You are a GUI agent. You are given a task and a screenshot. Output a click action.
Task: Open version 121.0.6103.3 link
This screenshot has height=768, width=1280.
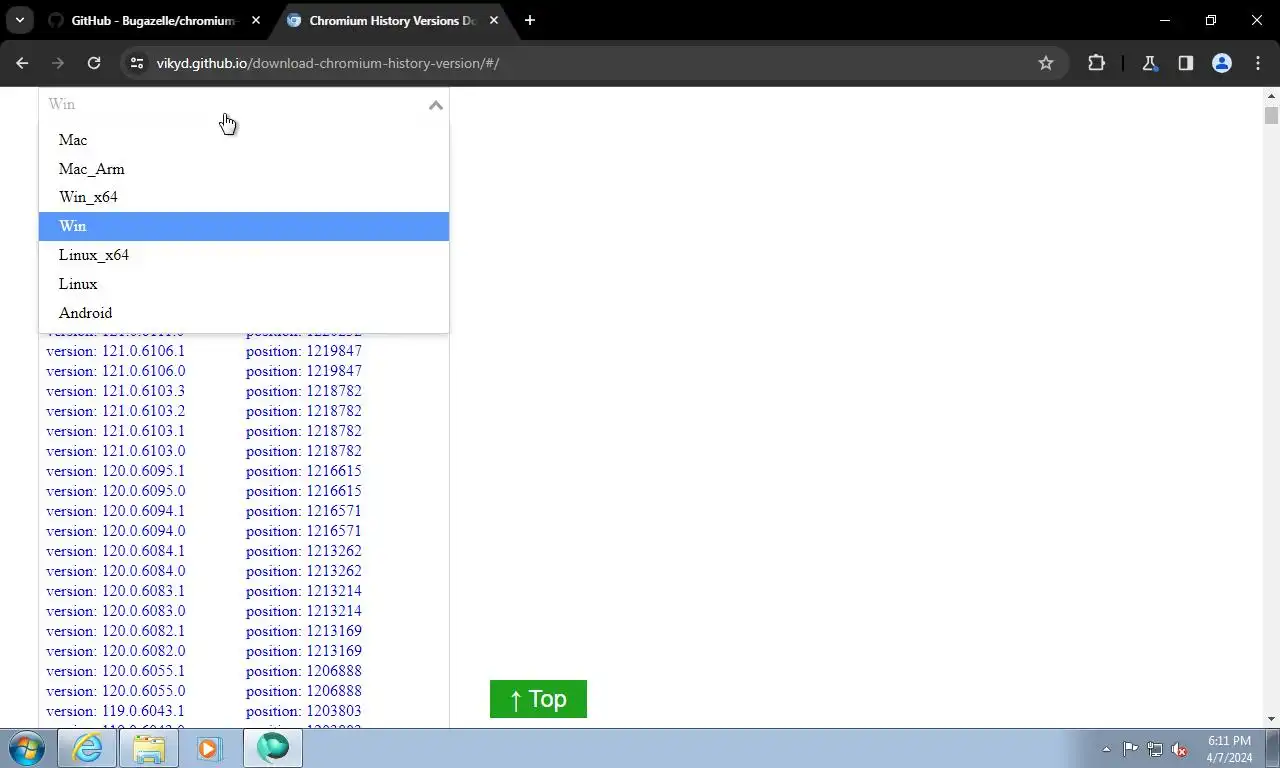[115, 391]
